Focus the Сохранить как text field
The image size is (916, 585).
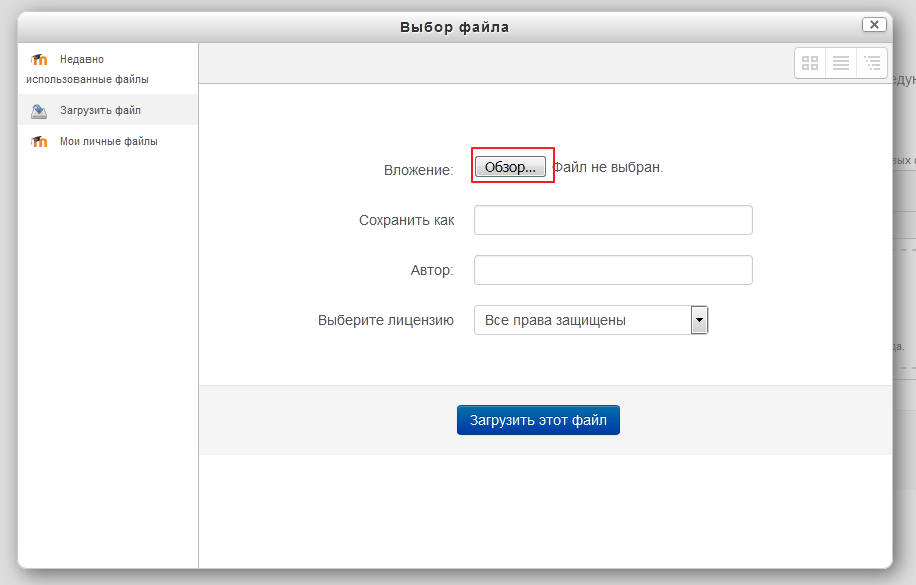pyautogui.click(x=613, y=220)
